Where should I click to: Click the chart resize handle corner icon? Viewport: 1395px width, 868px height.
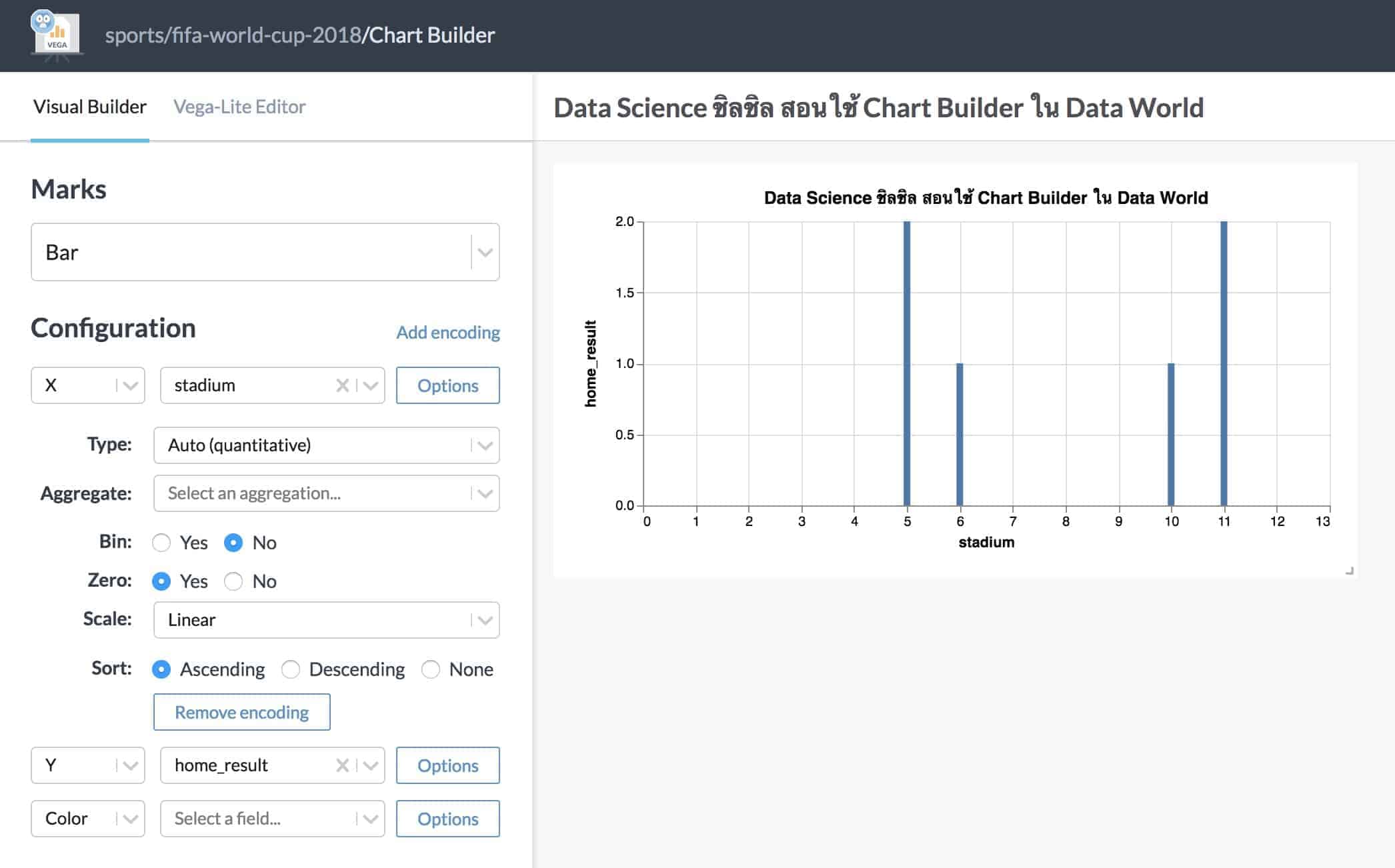pyautogui.click(x=1350, y=571)
